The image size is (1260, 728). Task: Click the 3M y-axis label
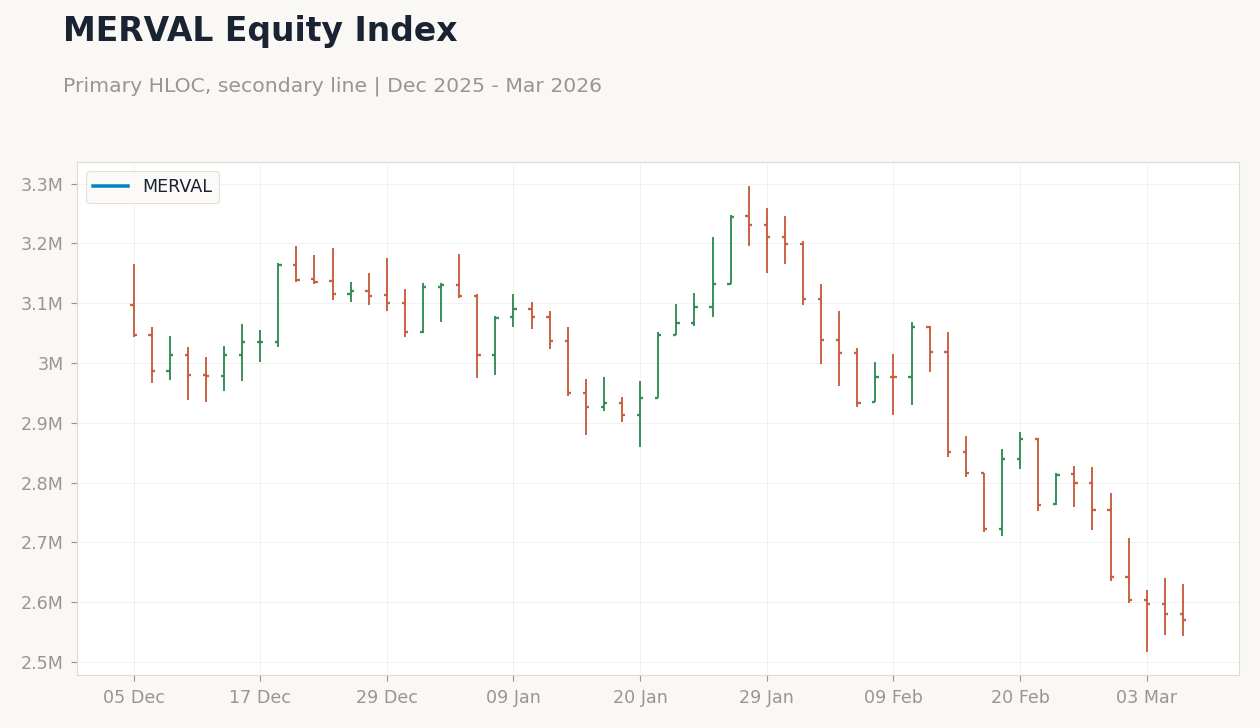pyautogui.click(x=51, y=363)
